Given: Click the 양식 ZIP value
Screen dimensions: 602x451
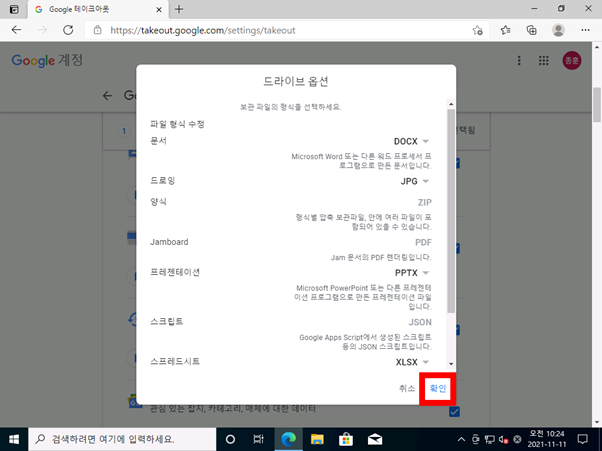Looking at the screenshot, I should [424, 202].
